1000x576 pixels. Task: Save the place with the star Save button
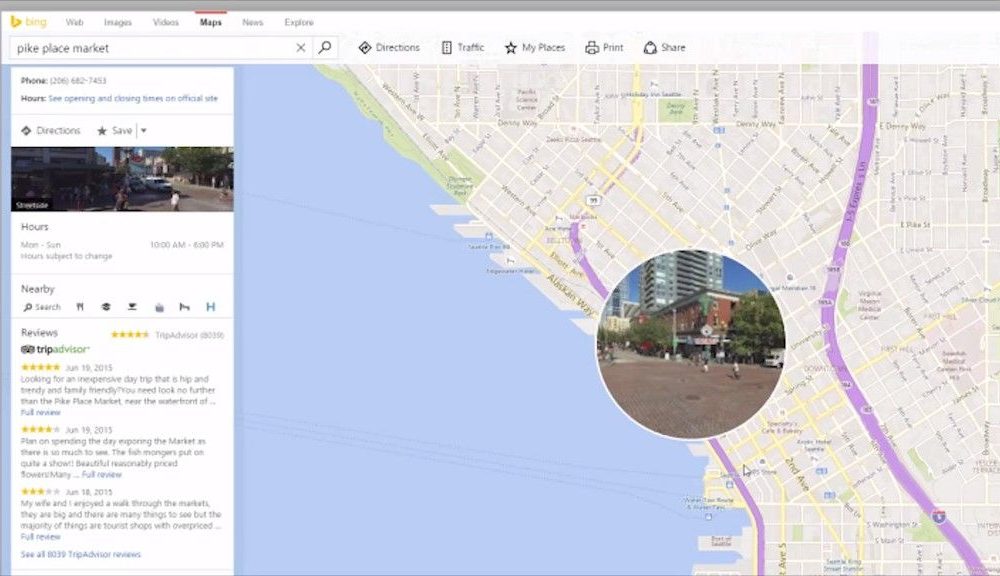coord(115,131)
